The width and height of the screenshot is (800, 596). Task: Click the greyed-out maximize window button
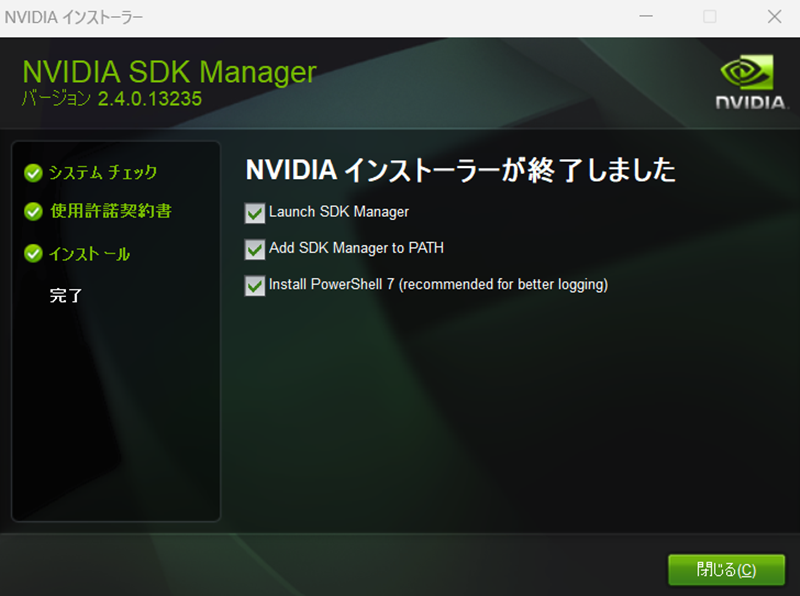(710, 17)
